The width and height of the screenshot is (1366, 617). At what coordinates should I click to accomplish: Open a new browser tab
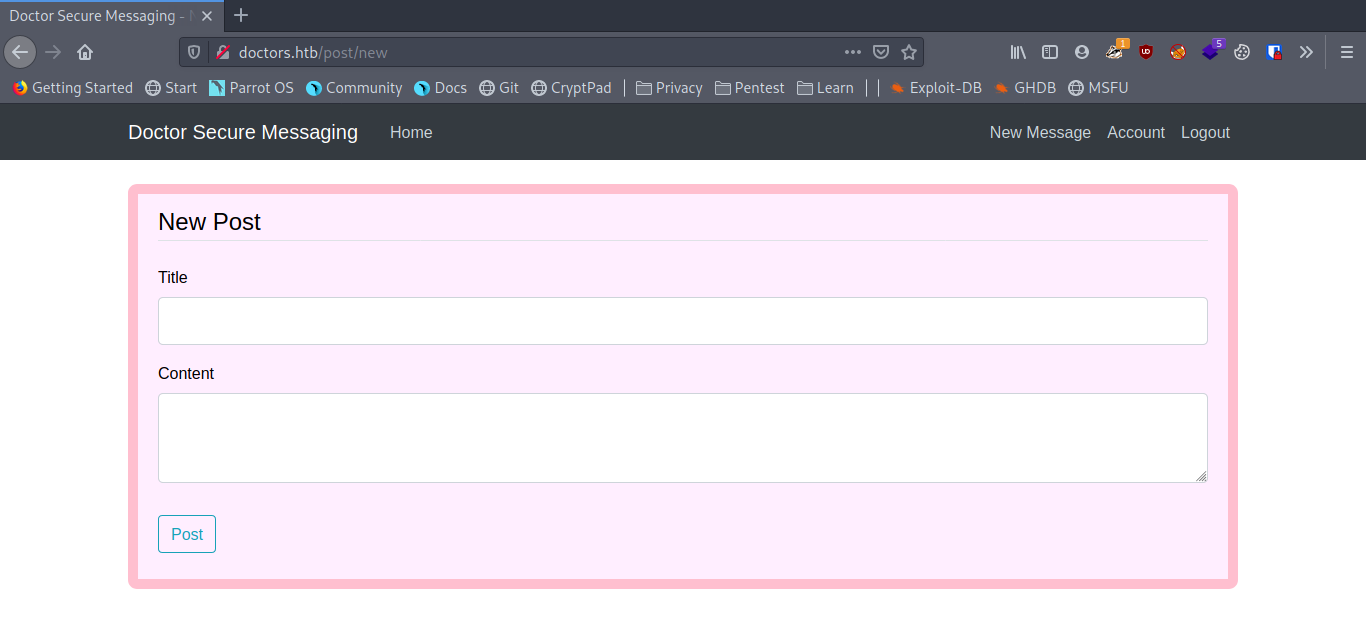241,15
